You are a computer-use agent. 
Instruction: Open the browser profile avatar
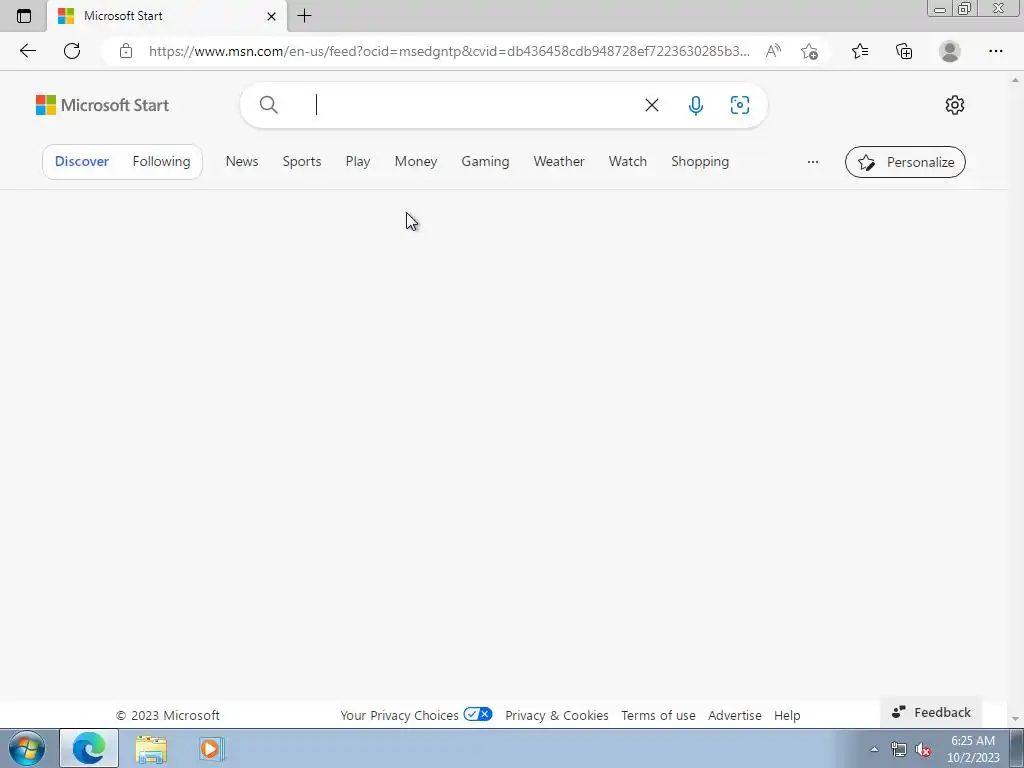pos(950,51)
